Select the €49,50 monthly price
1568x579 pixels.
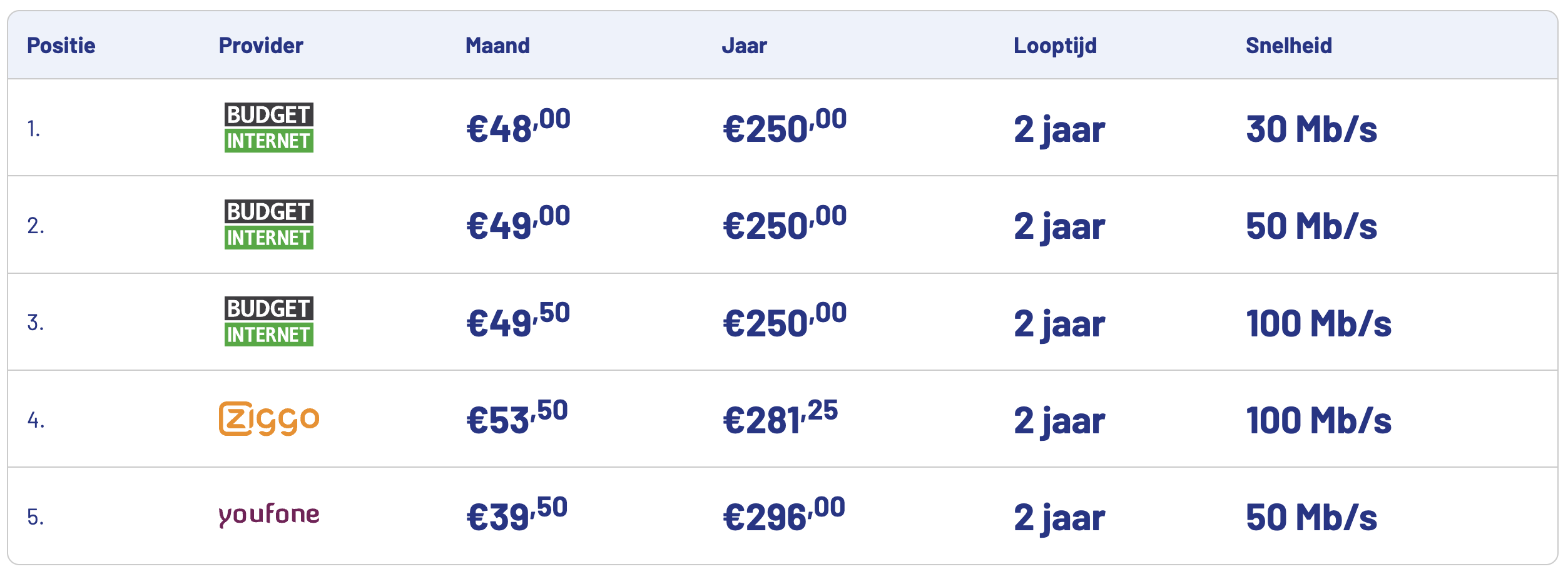pyautogui.click(x=518, y=321)
